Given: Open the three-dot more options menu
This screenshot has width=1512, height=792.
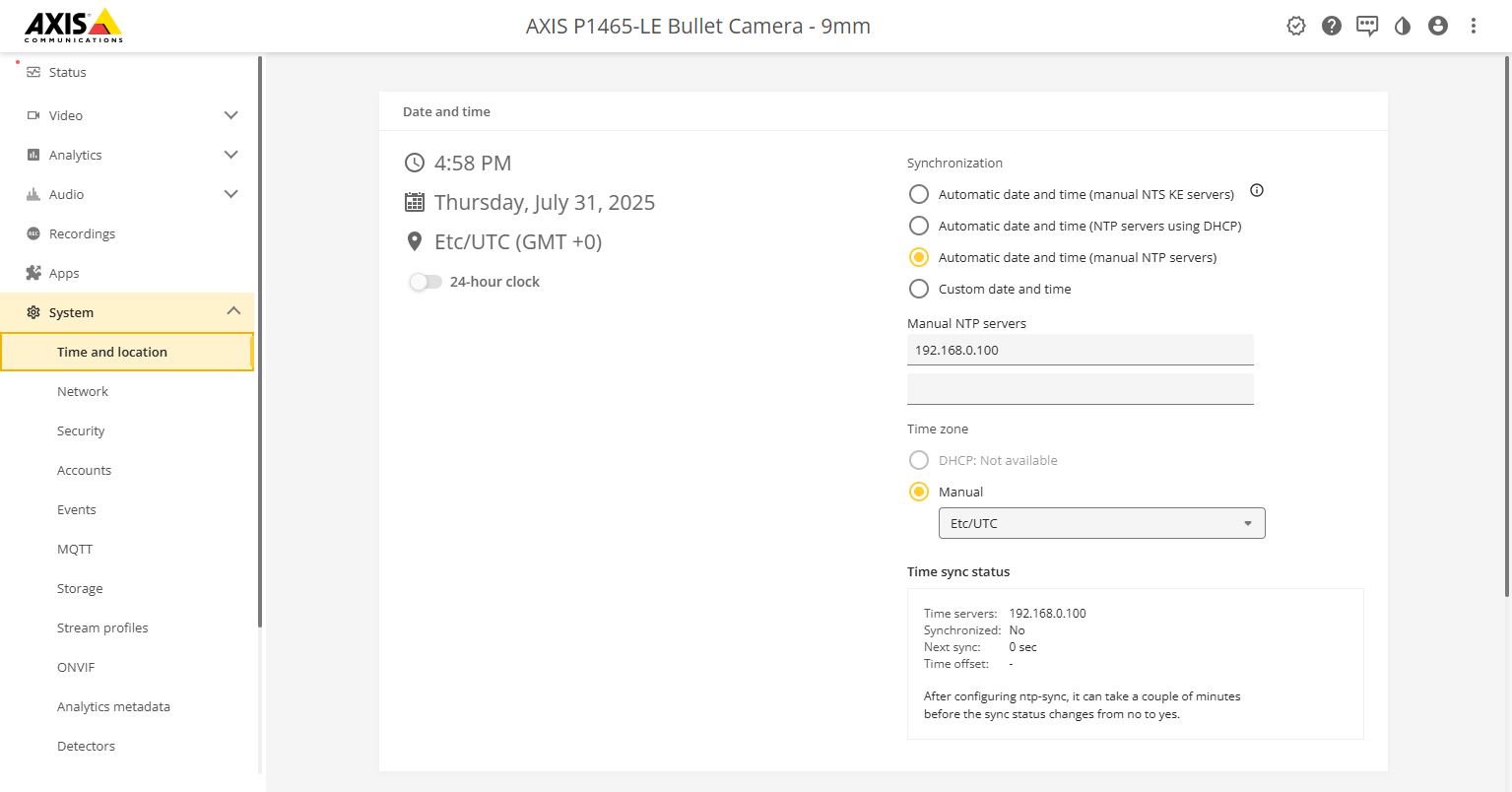Looking at the screenshot, I should point(1473,27).
